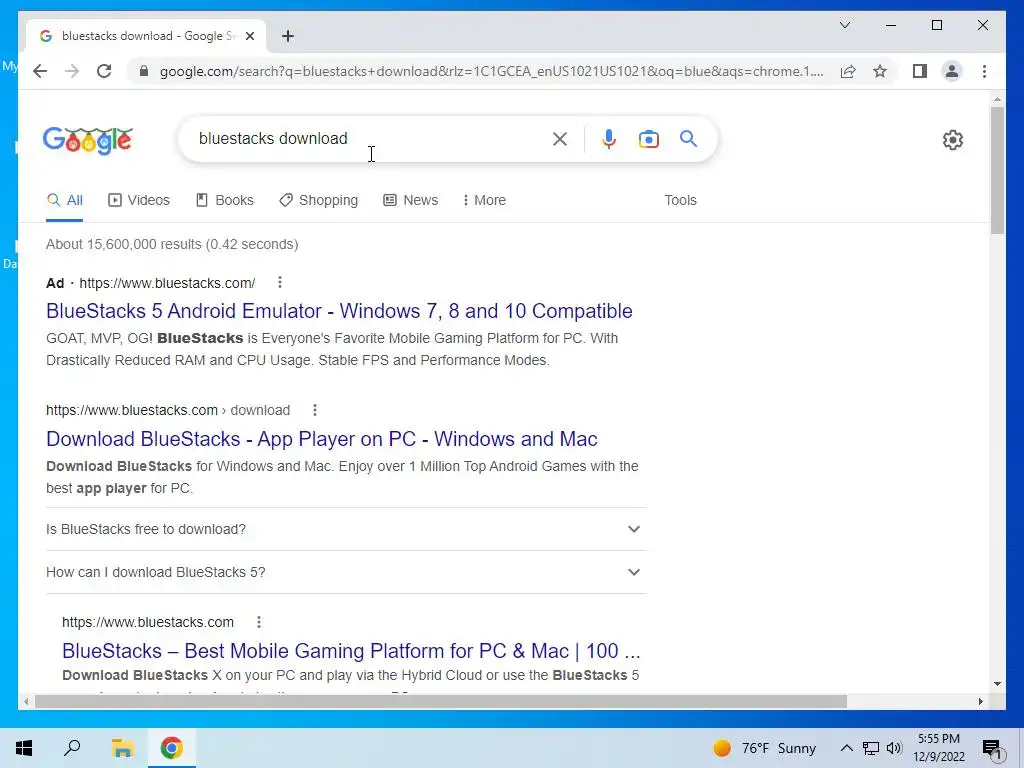
Task: Open the three-dot menu beside https://www.bluestacks.com
Action: (x=259, y=622)
